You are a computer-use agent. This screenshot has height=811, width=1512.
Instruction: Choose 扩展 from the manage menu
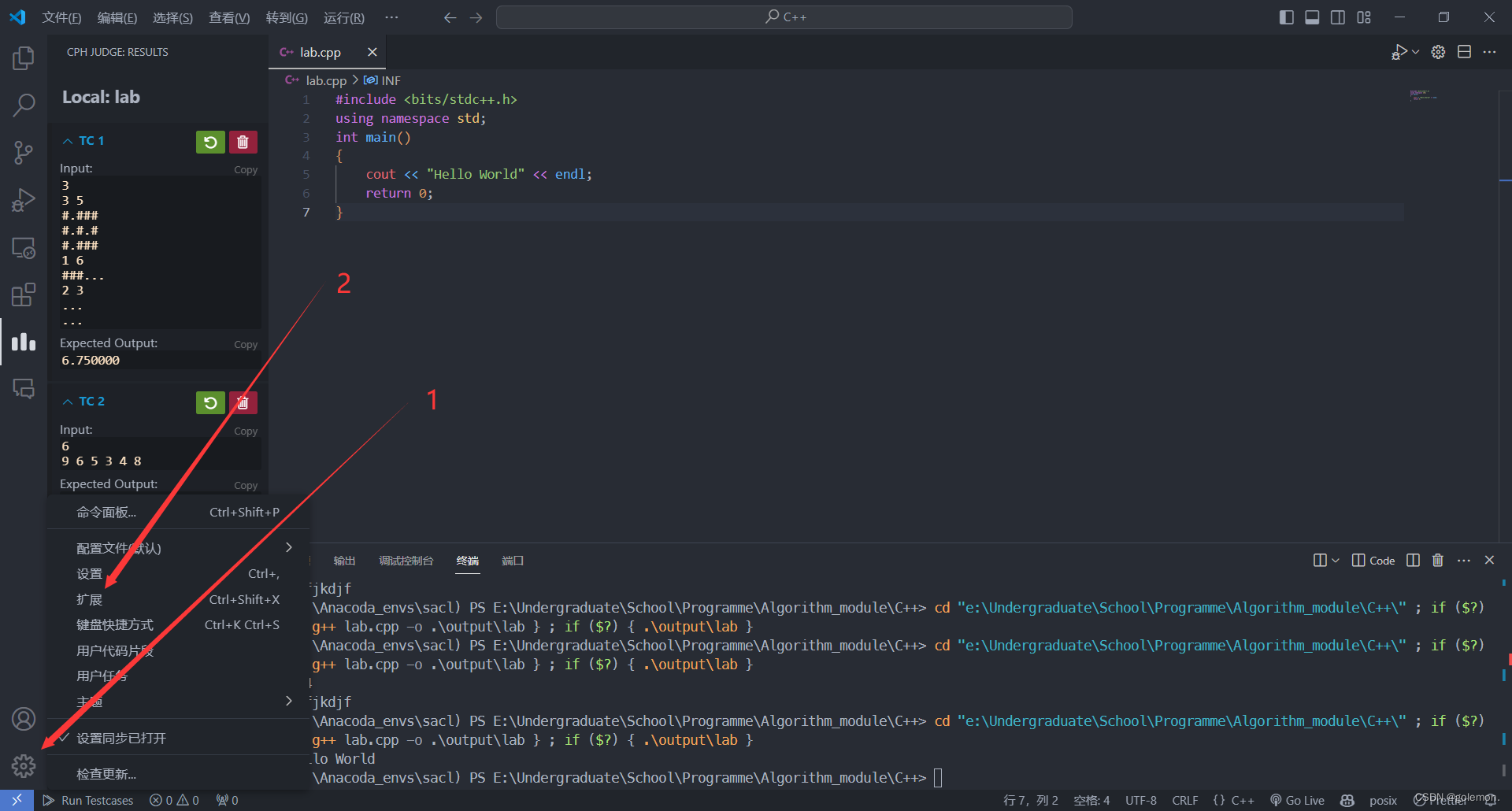178,599
